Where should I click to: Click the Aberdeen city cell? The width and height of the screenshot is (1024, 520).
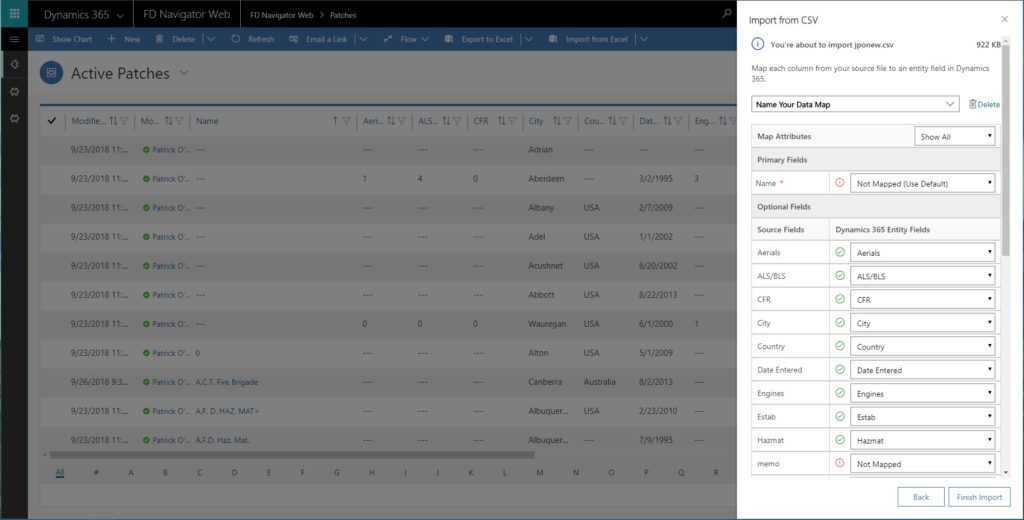(x=546, y=179)
